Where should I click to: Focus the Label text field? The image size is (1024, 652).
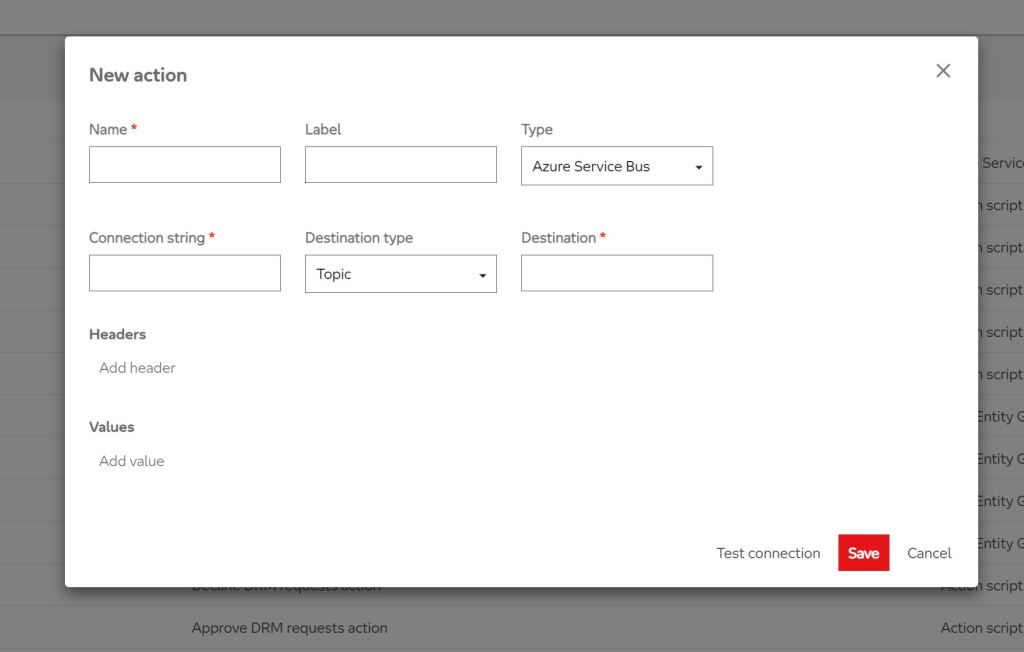(x=400, y=165)
